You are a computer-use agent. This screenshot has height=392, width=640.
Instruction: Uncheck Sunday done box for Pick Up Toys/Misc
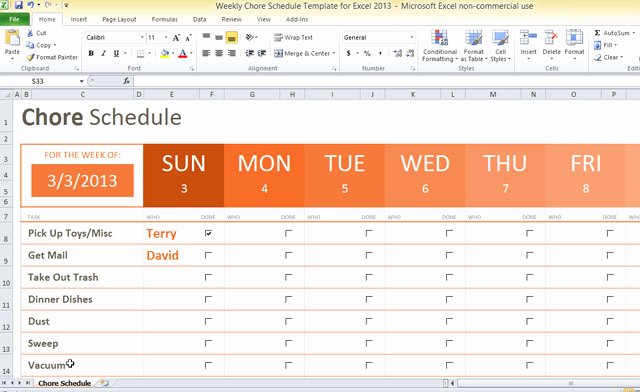pos(208,233)
